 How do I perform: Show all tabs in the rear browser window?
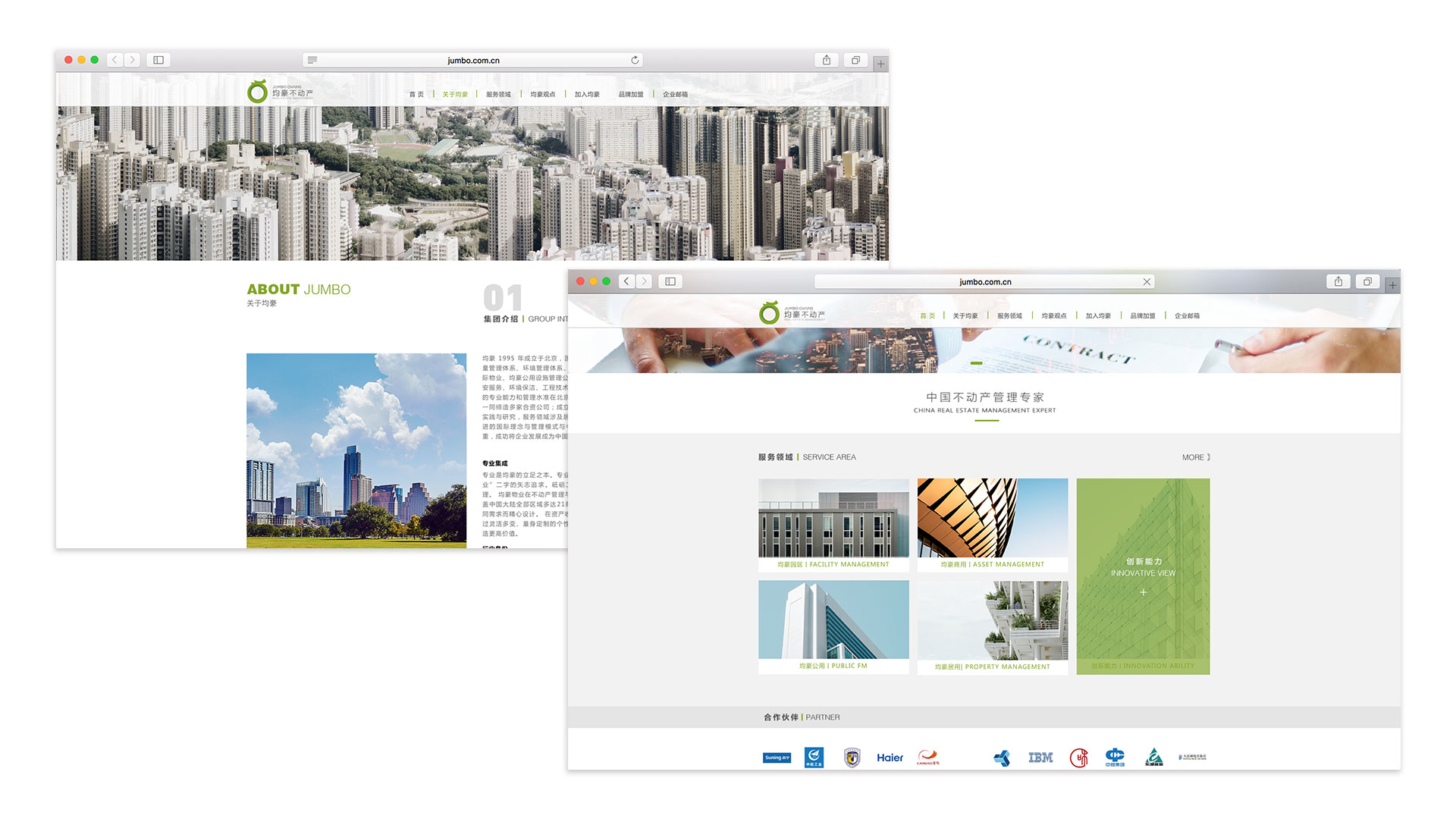point(855,60)
